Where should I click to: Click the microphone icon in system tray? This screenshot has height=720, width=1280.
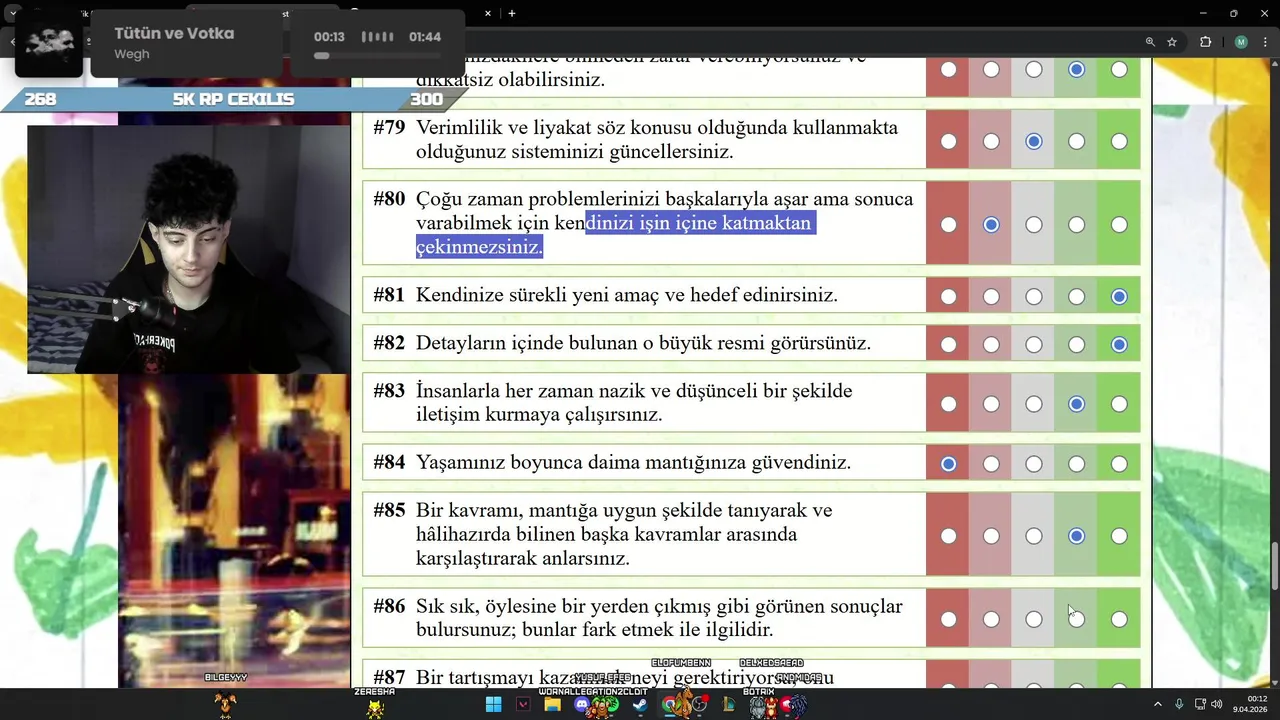point(1180,705)
